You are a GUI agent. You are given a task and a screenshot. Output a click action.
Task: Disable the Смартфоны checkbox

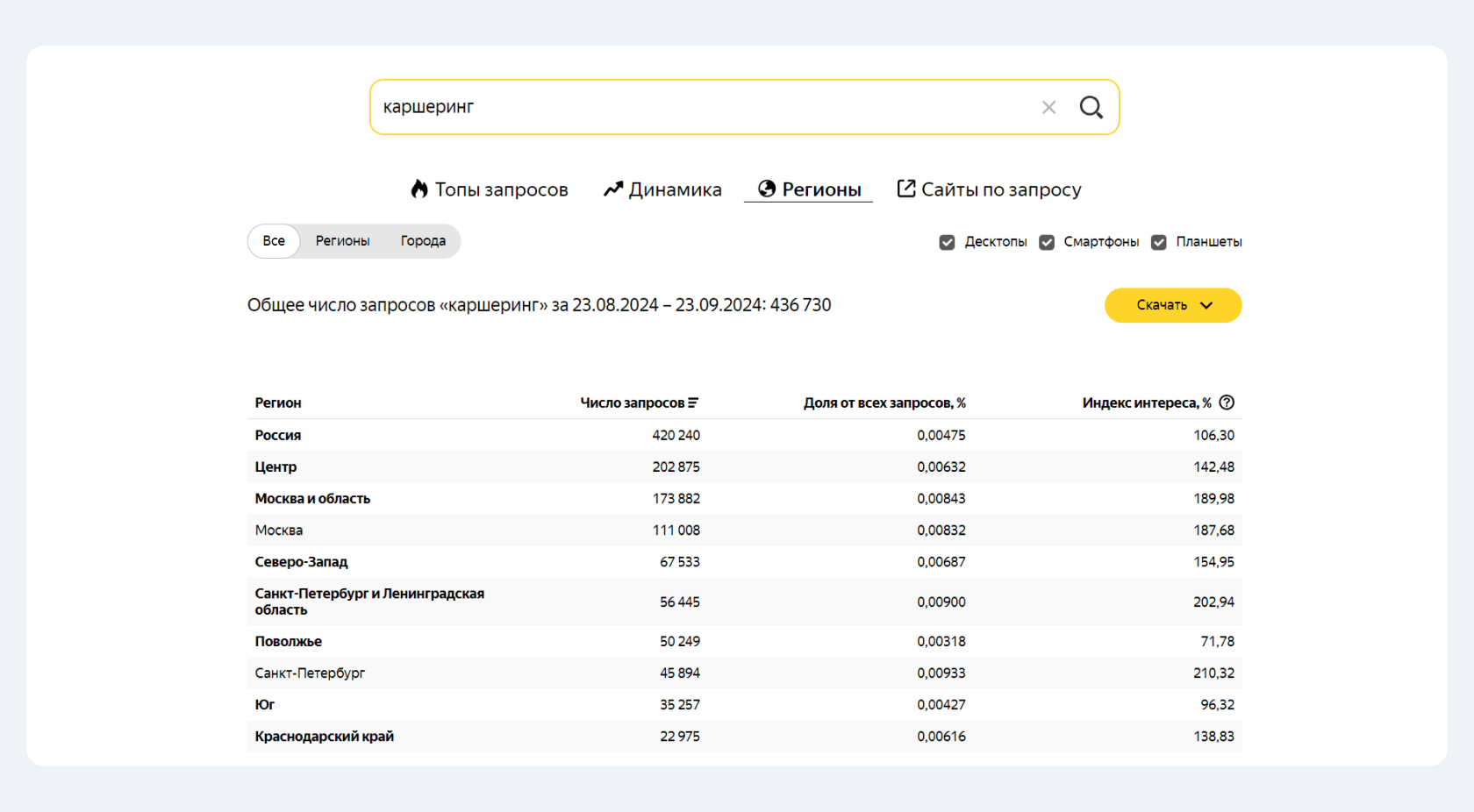click(x=1046, y=242)
